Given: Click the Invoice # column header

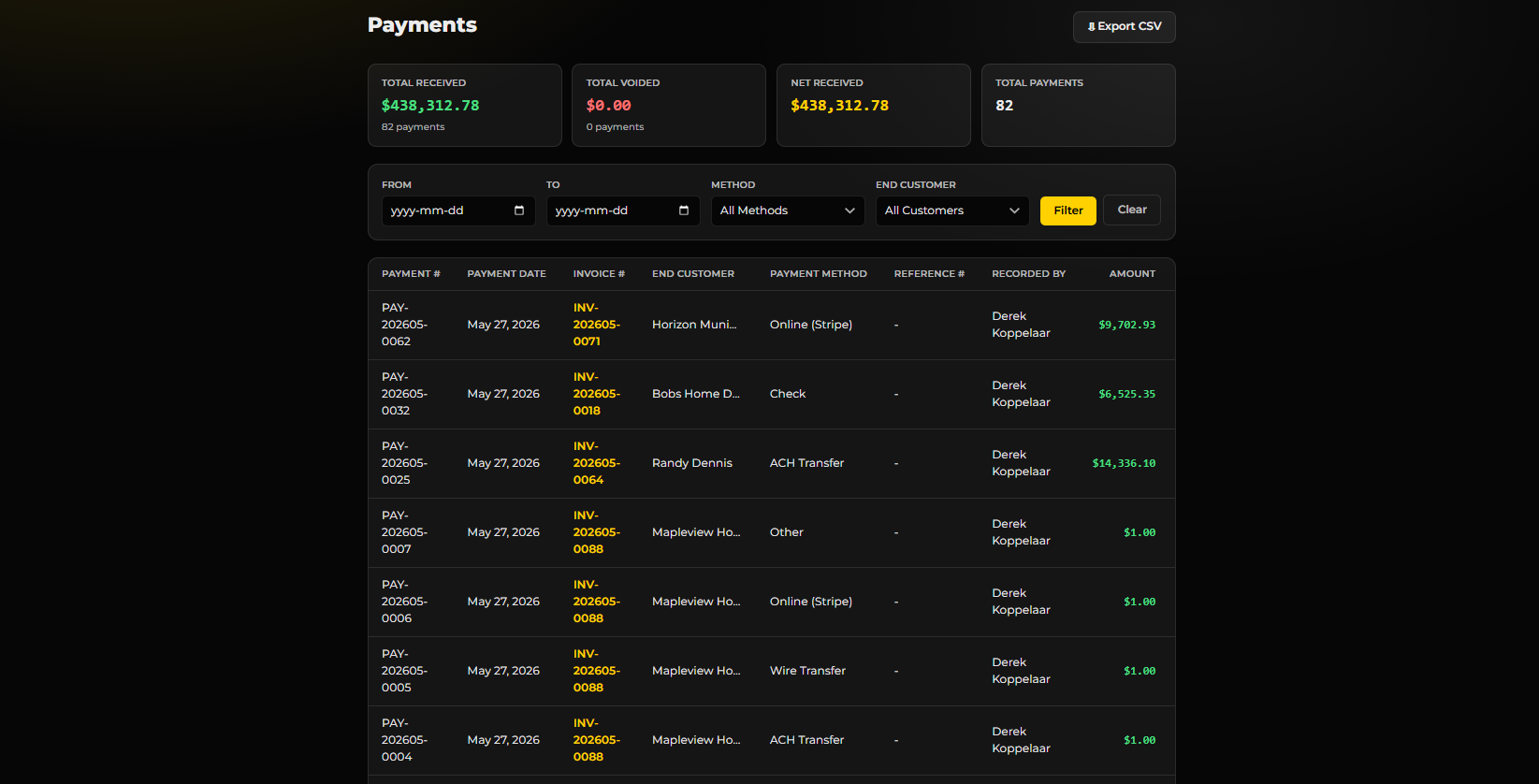Looking at the screenshot, I should [599, 274].
